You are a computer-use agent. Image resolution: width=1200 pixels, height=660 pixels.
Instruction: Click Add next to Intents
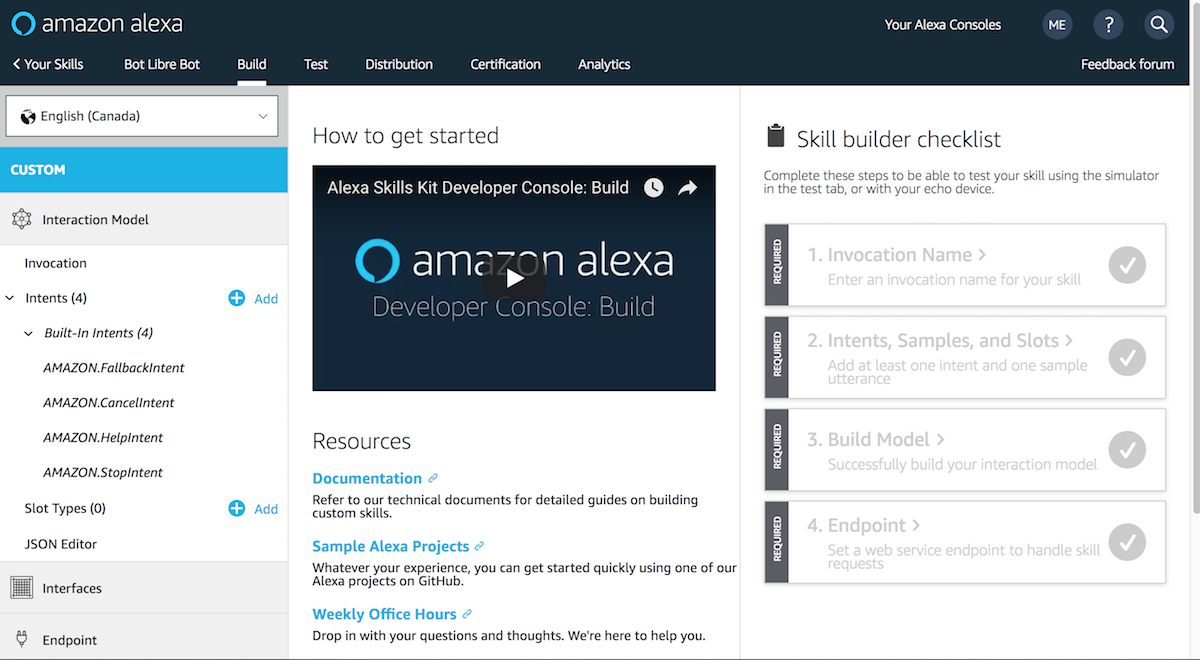click(x=266, y=298)
